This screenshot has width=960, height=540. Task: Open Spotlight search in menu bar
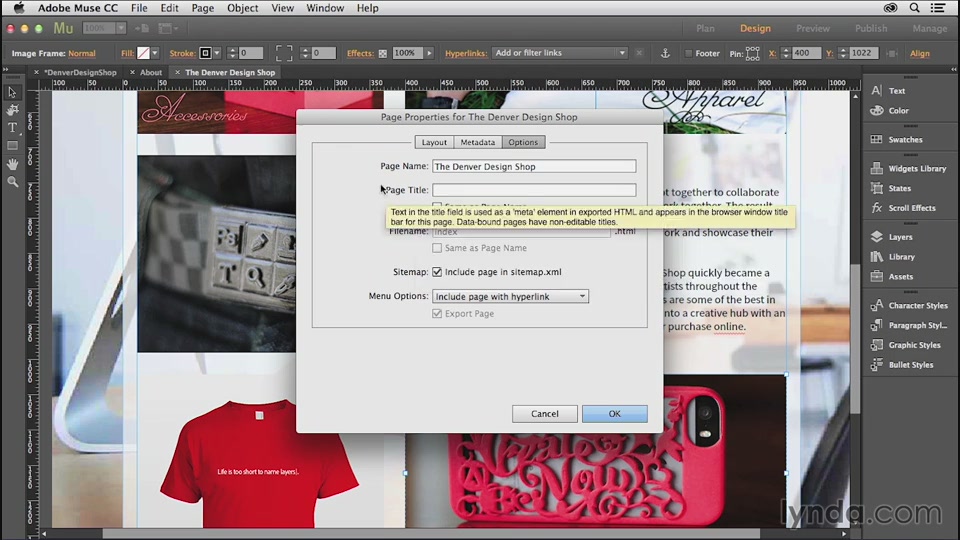(x=914, y=8)
